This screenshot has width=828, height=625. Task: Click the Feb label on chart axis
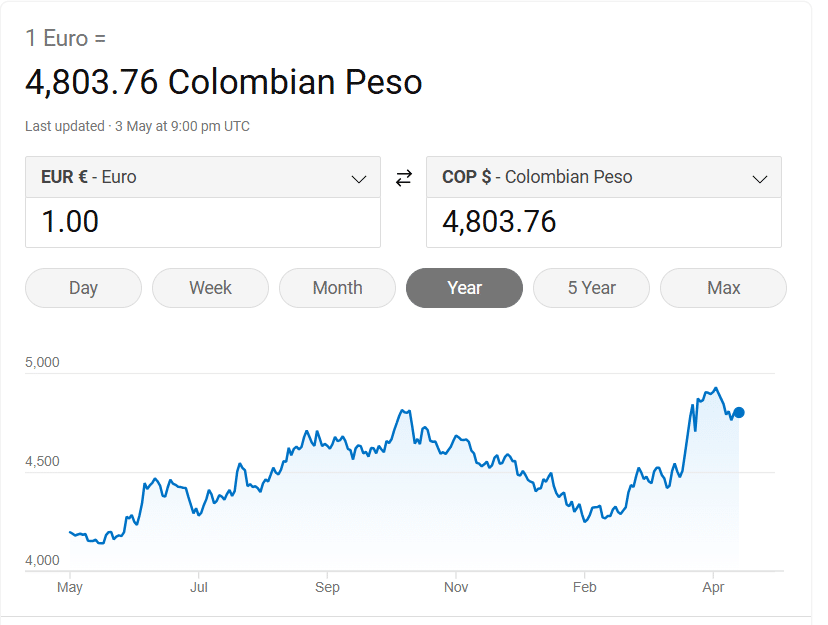pos(585,587)
